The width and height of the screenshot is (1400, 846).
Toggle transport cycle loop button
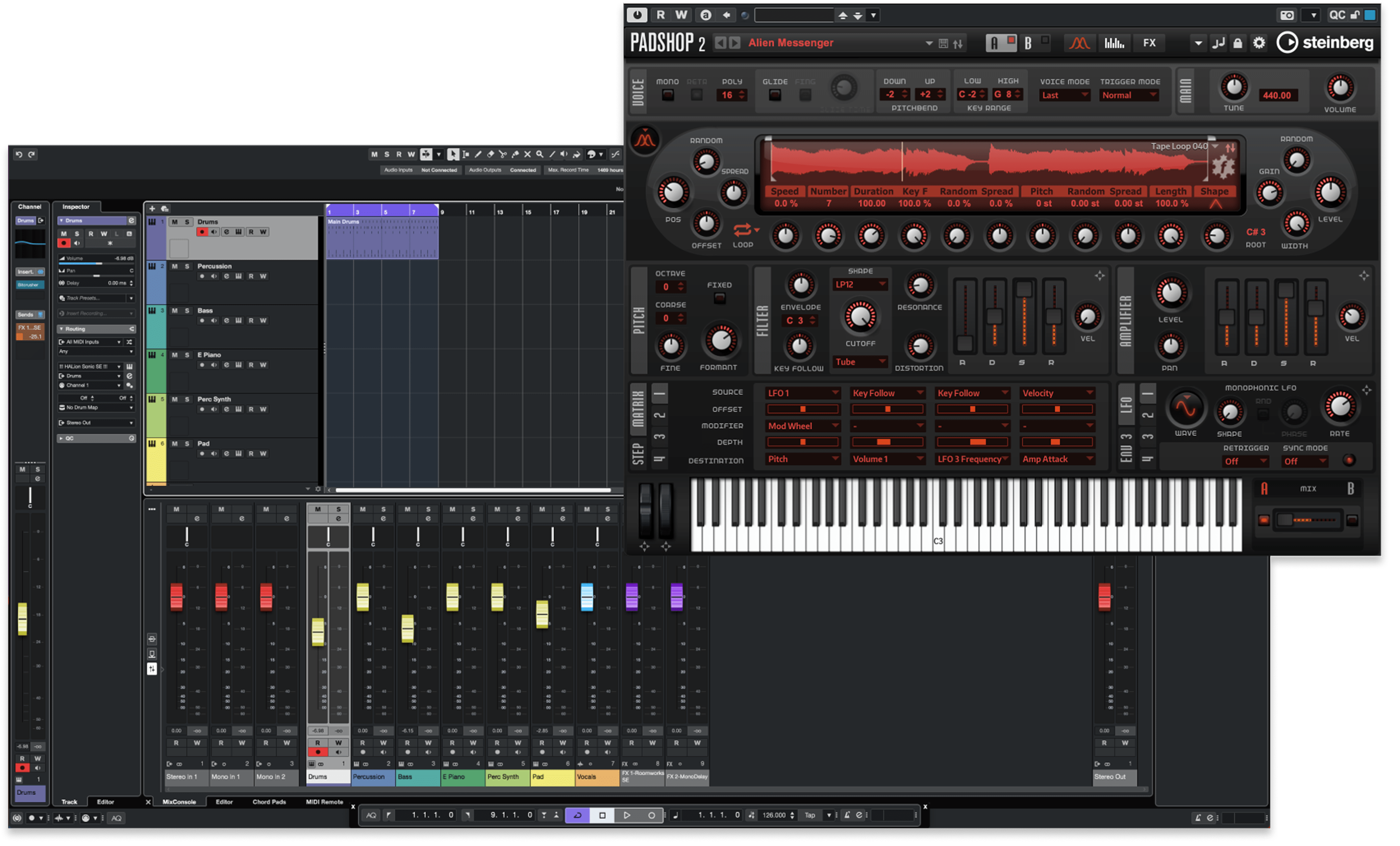577,815
